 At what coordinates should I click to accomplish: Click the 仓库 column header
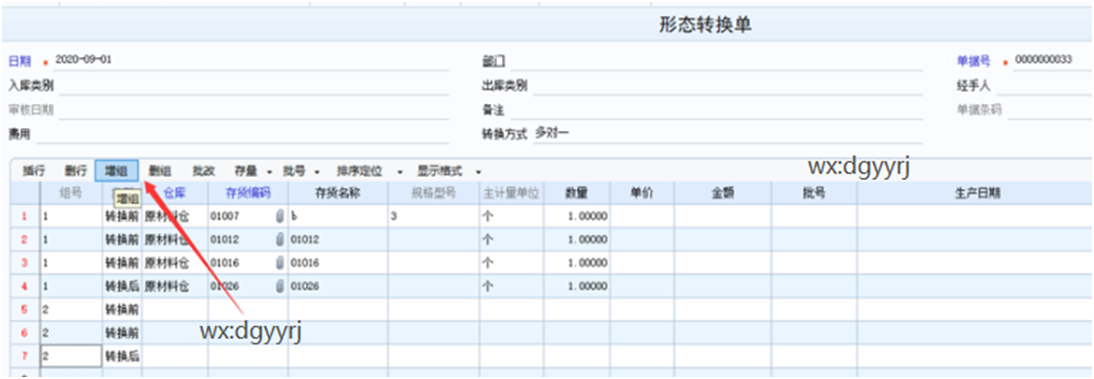pos(174,193)
